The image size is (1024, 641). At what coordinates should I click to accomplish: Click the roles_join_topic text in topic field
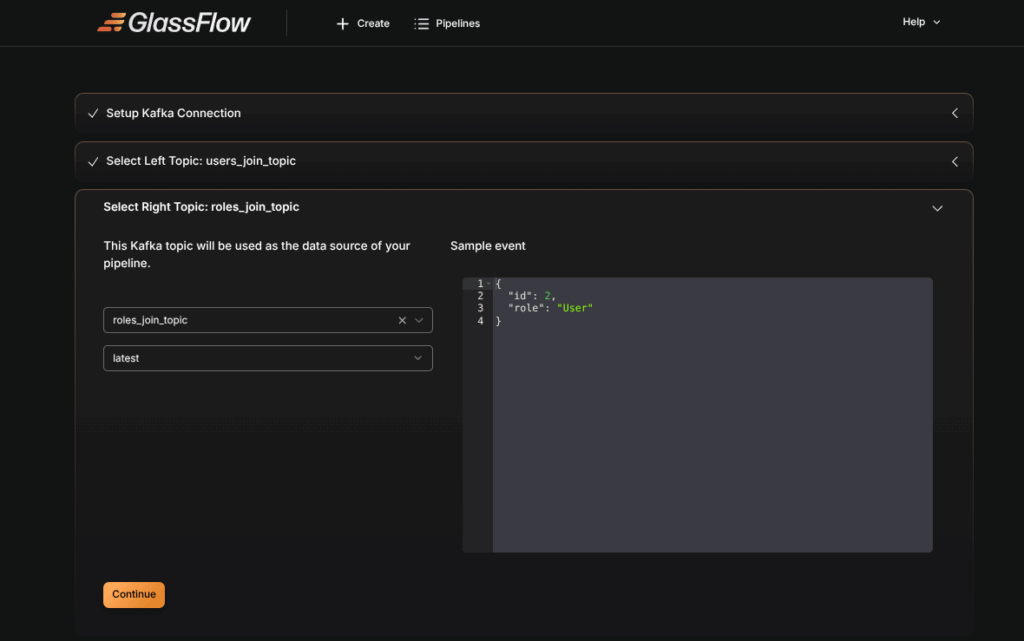150,320
